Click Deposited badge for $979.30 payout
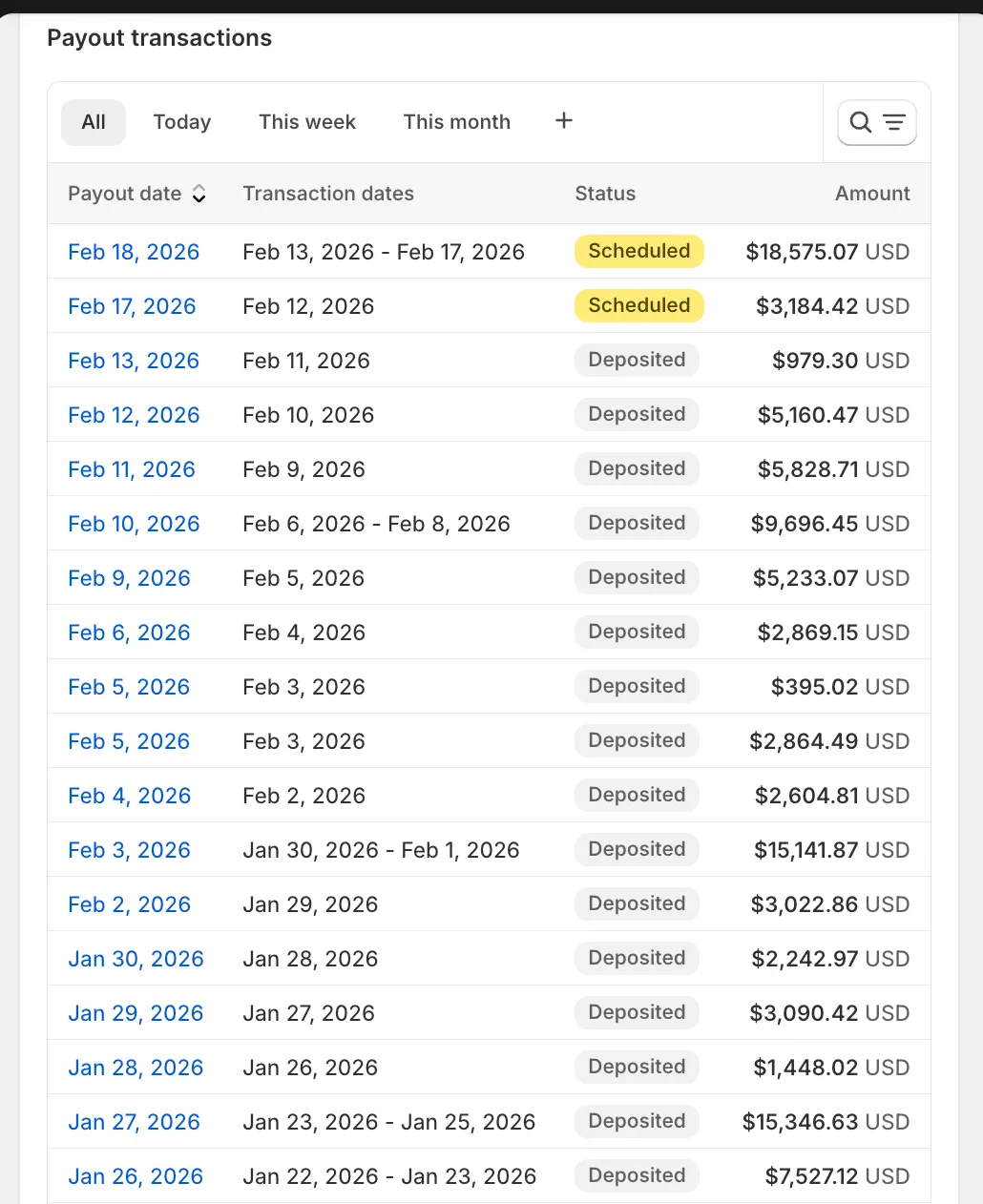 pos(637,360)
